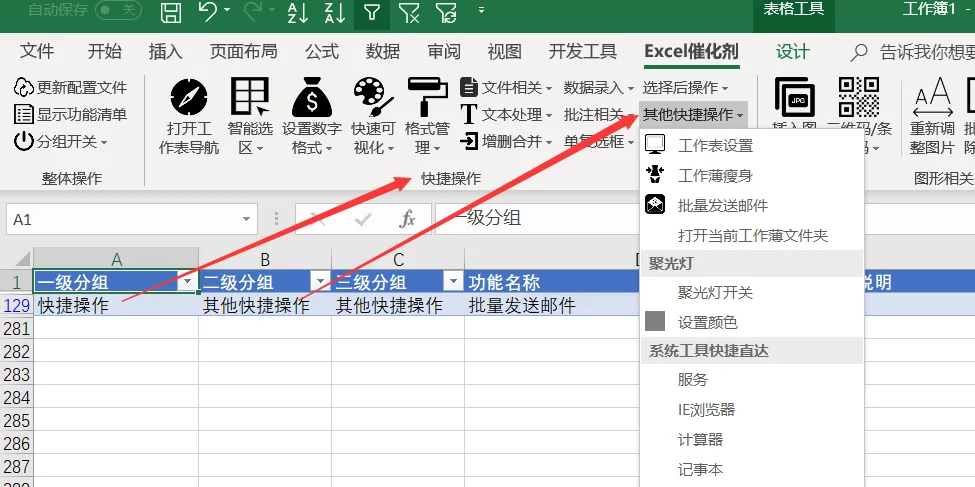Click 显示功能清单 button
The width and height of the screenshot is (975, 487).
(x=70, y=114)
